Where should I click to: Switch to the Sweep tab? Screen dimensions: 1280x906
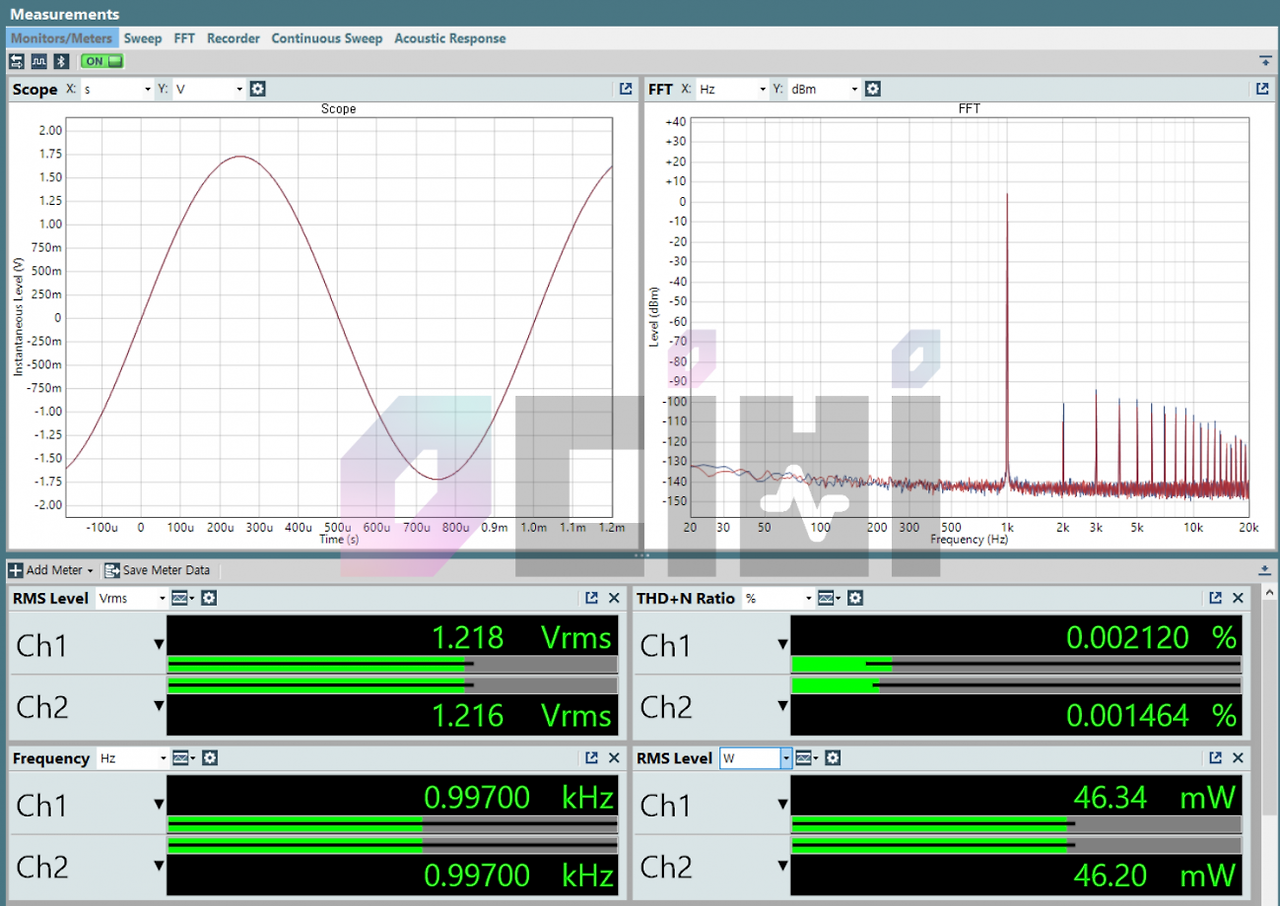click(x=142, y=38)
